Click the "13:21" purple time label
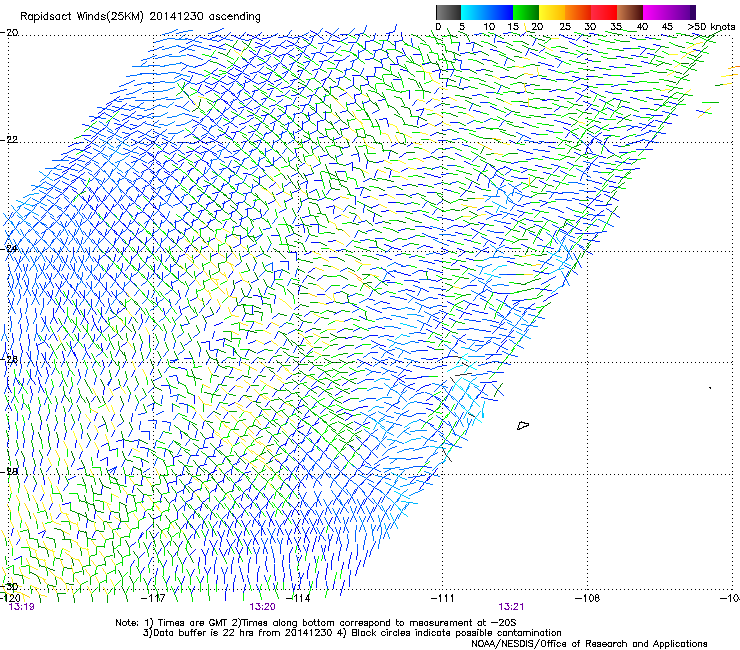Screen dimensions: 740x650 pyautogui.click(x=511, y=607)
